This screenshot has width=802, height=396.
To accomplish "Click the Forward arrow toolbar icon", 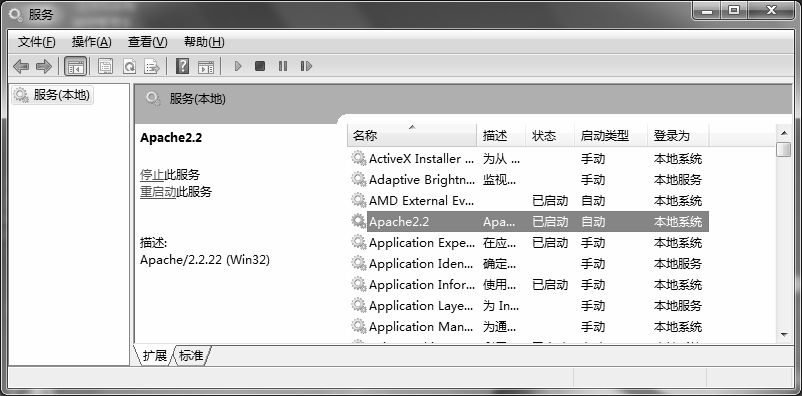I will [44, 67].
